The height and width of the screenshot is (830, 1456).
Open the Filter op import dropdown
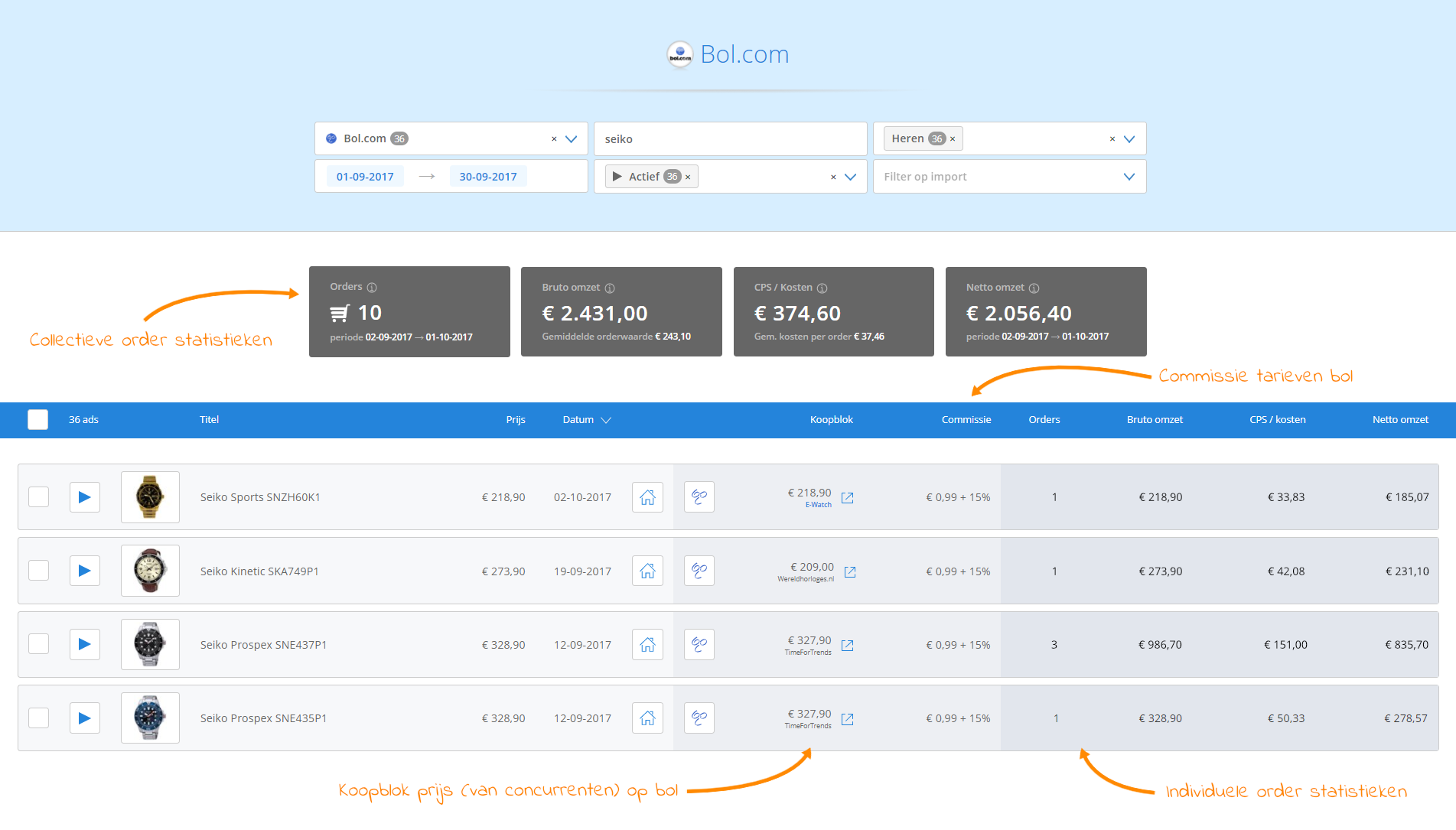tap(1009, 177)
